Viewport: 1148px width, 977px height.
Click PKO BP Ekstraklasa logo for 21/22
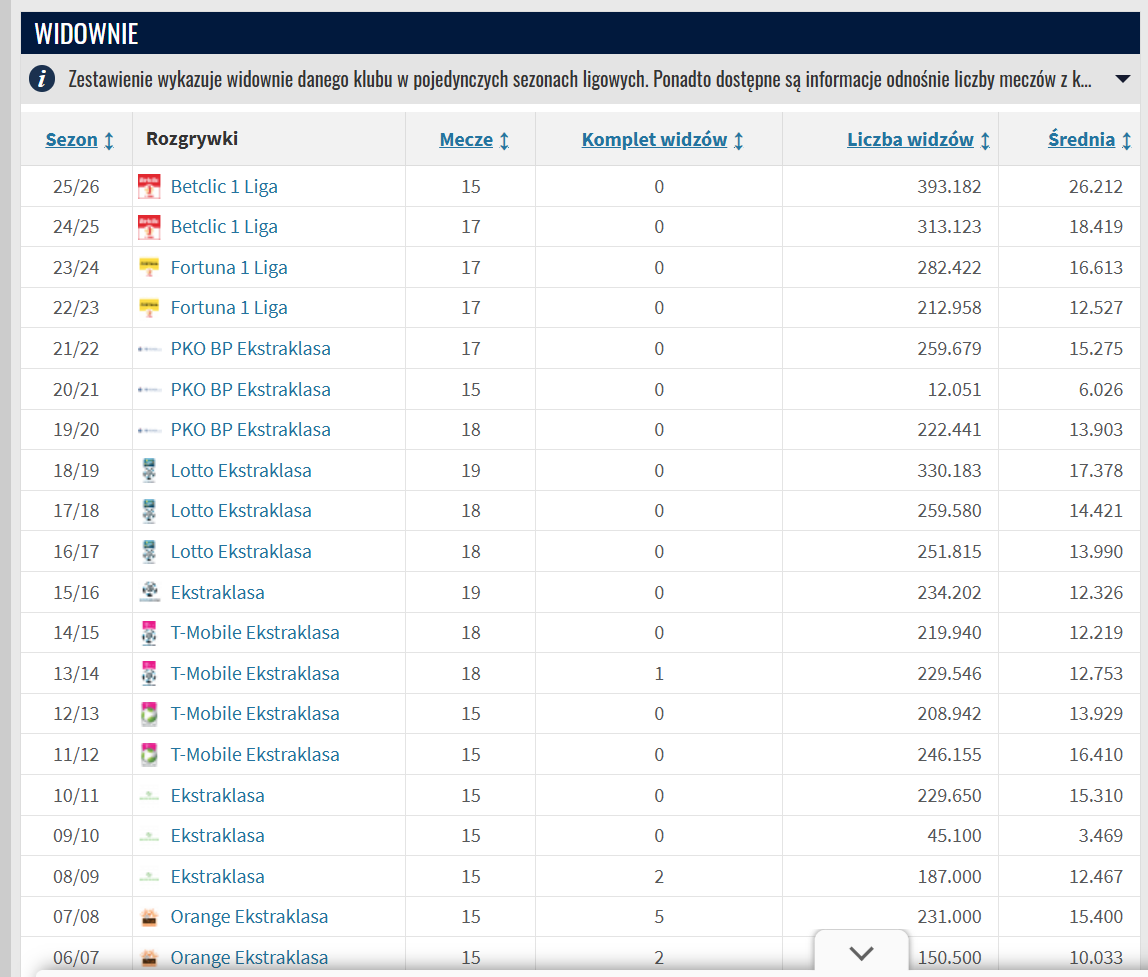[149, 349]
